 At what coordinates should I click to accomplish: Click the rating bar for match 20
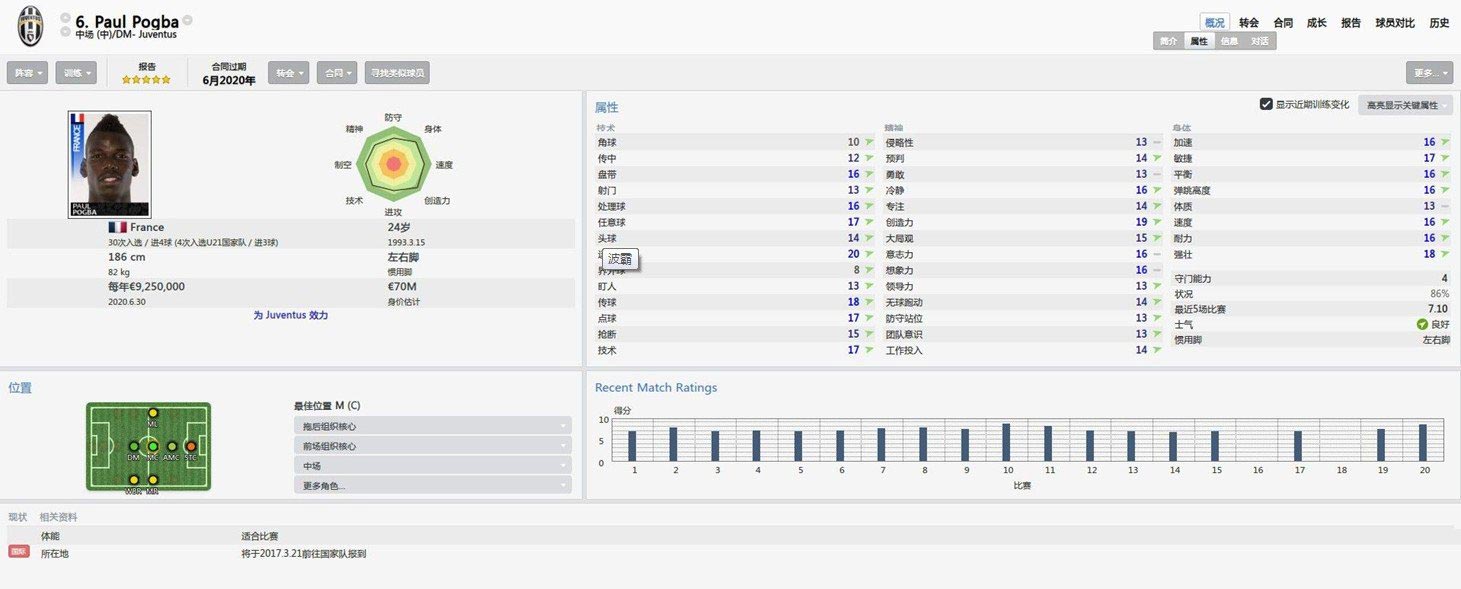tap(1422, 442)
